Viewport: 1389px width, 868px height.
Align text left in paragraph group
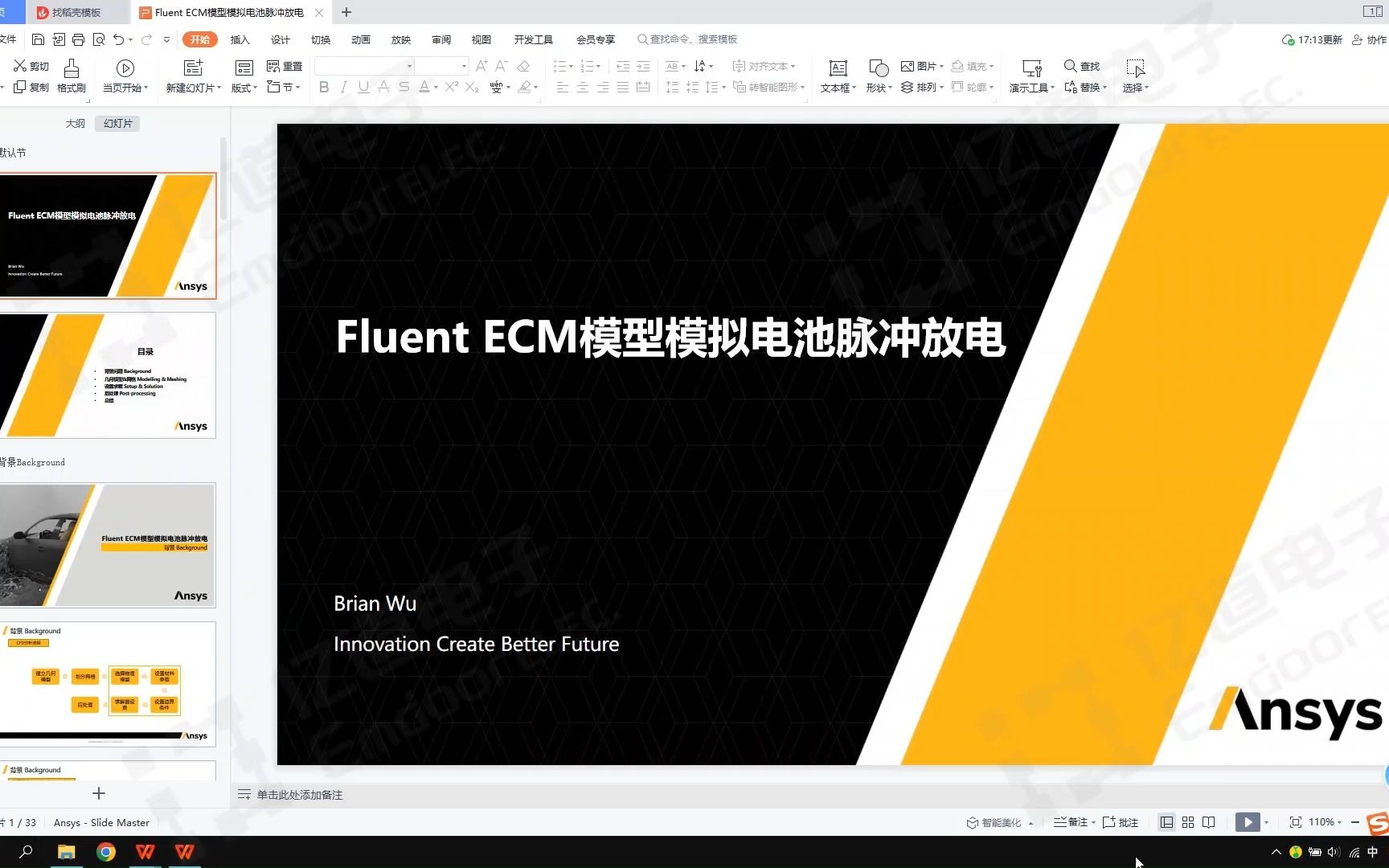563,87
